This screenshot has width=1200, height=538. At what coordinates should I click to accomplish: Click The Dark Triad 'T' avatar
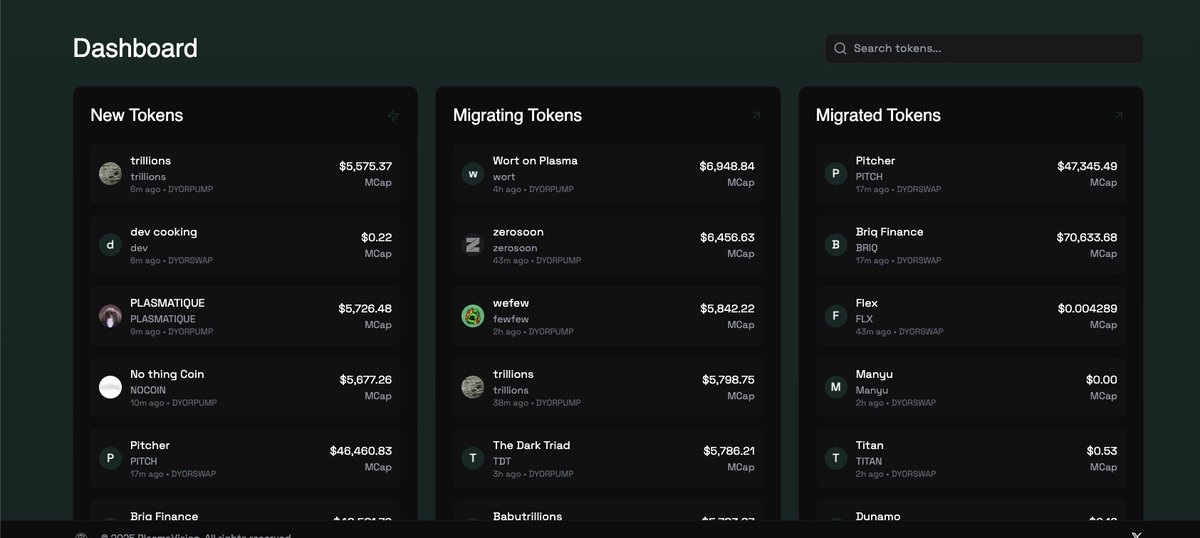pyautogui.click(x=473, y=458)
